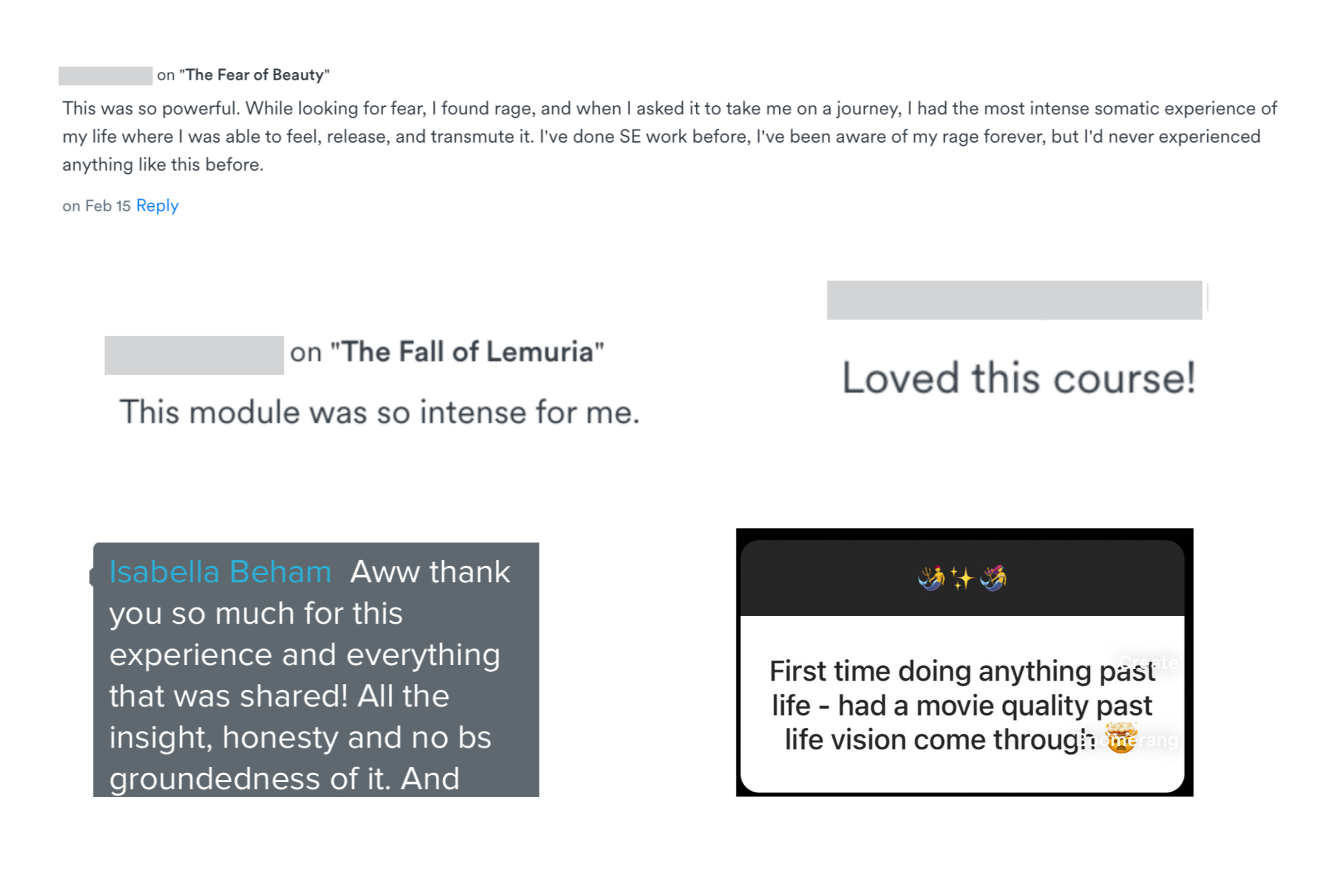Click the "Loved this course!" text
1344x896 pixels.
pyautogui.click(x=1018, y=378)
